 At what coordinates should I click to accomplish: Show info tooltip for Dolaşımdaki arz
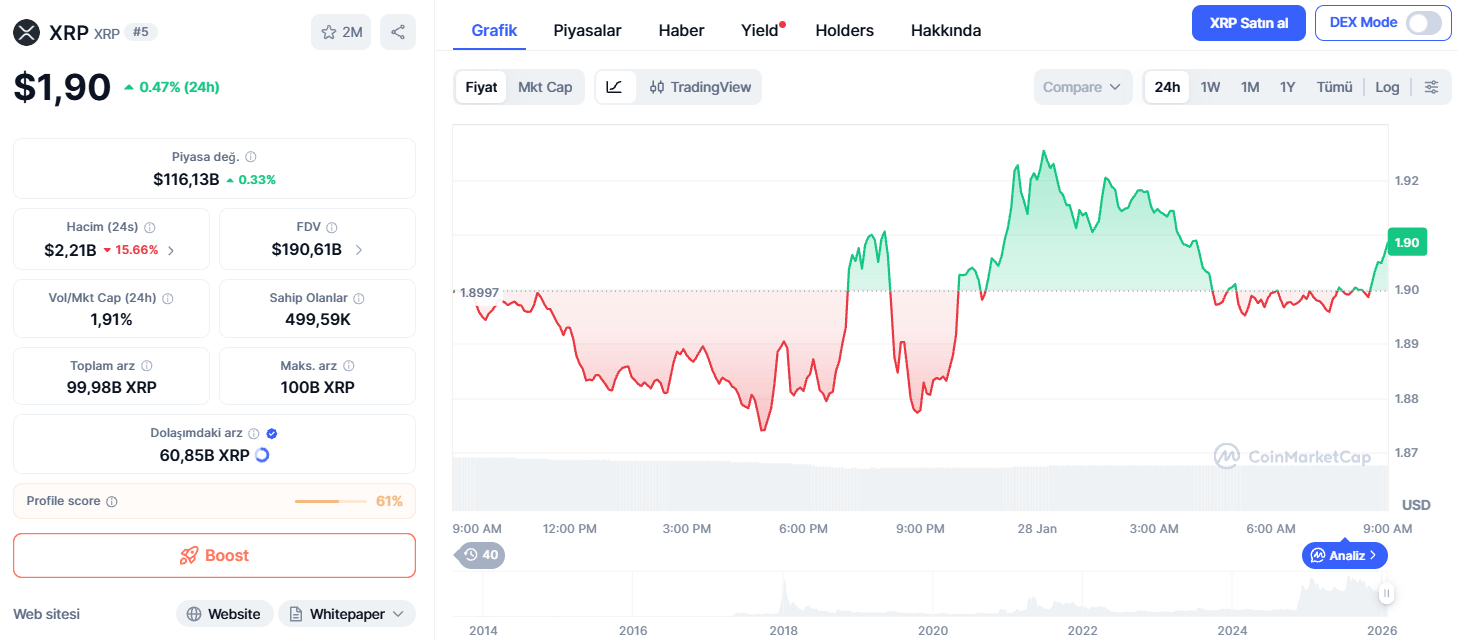(x=254, y=433)
